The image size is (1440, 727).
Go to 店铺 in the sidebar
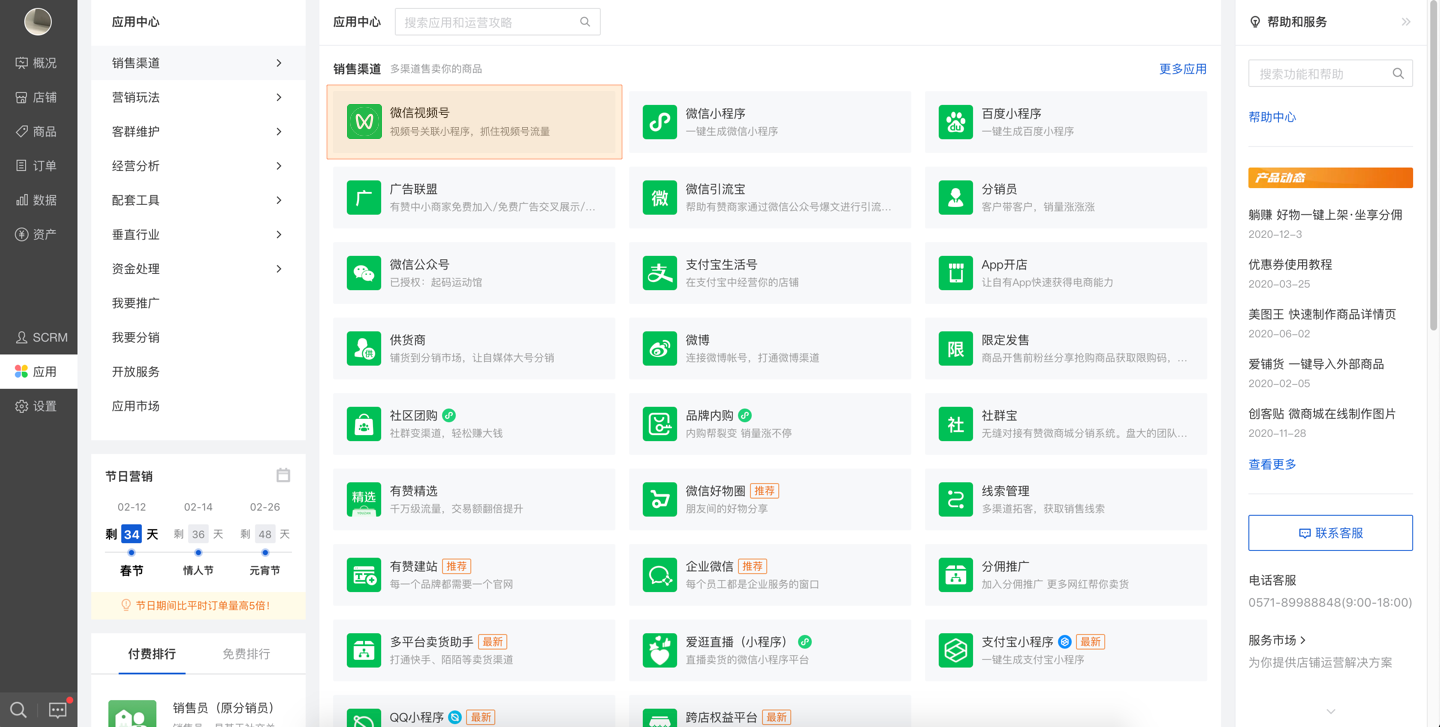coord(38,97)
